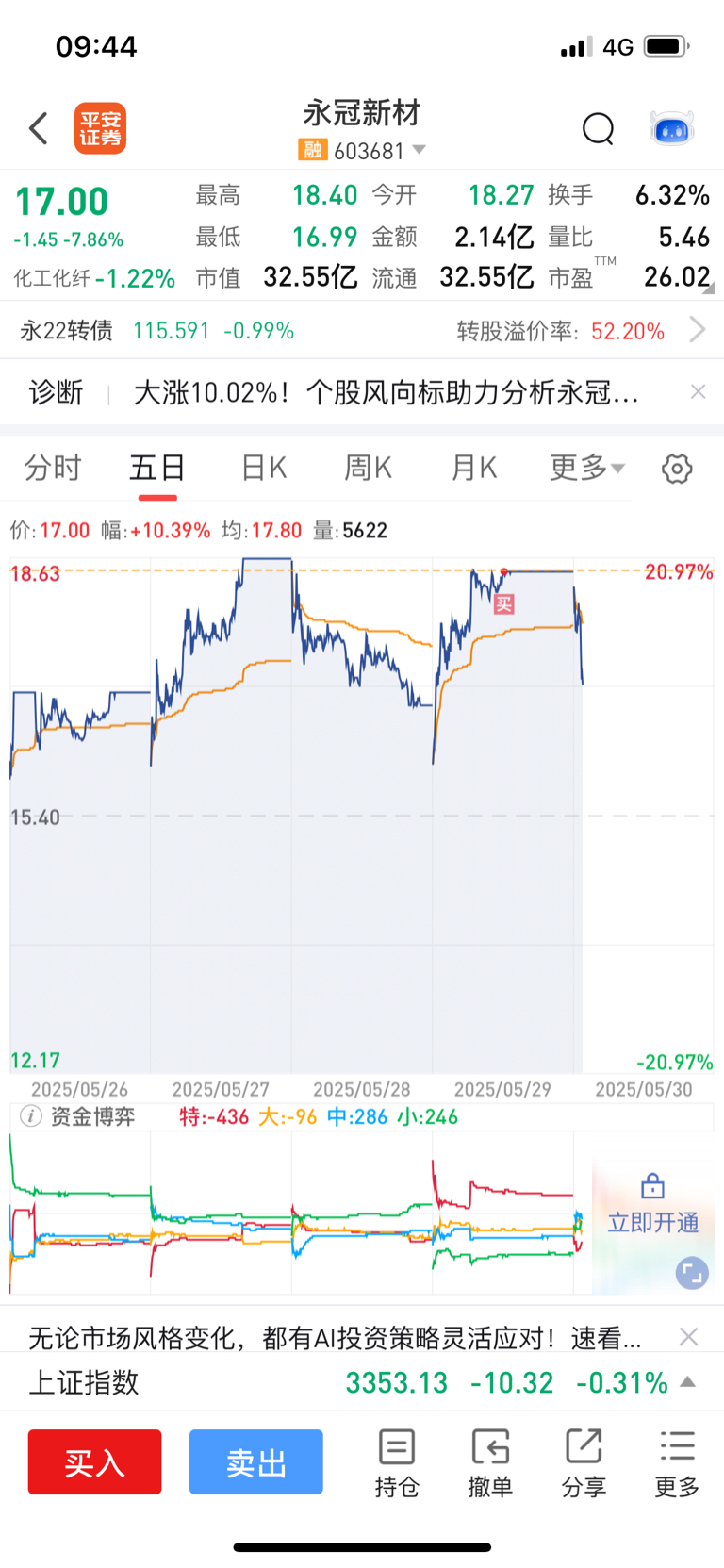Switch to the 日K tab
The height and width of the screenshot is (1568, 724).
[x=264, y=468]
